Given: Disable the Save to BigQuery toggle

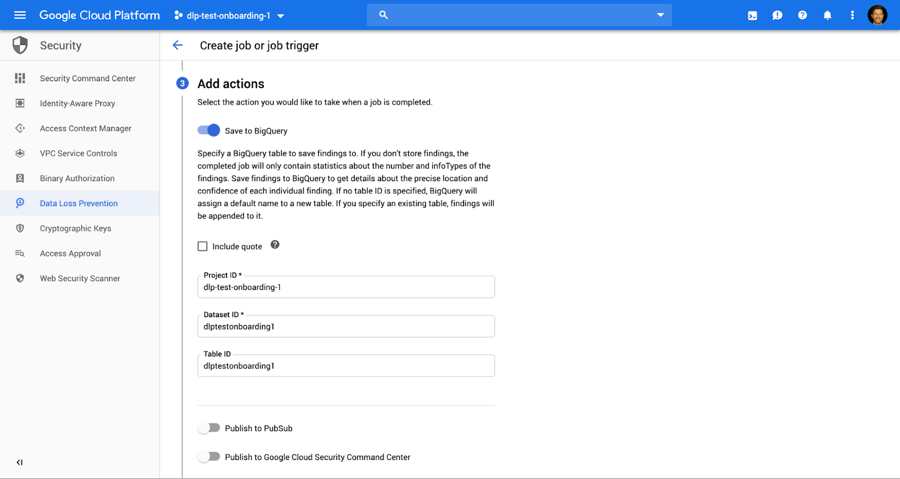Looking at the screenshot, I should point(209,130).
